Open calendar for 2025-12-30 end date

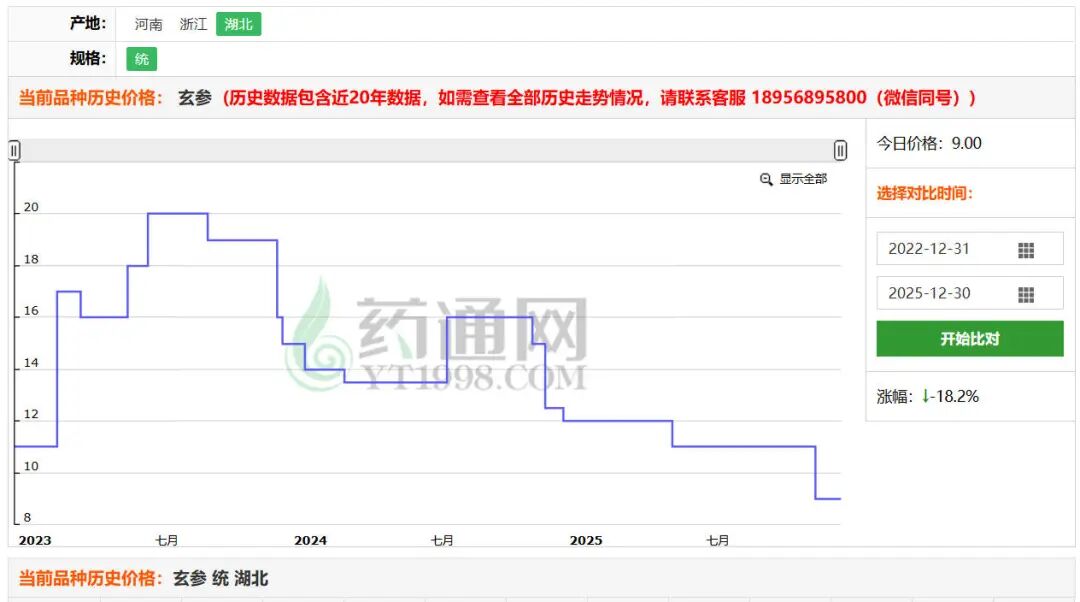(x=1026, y=295)
